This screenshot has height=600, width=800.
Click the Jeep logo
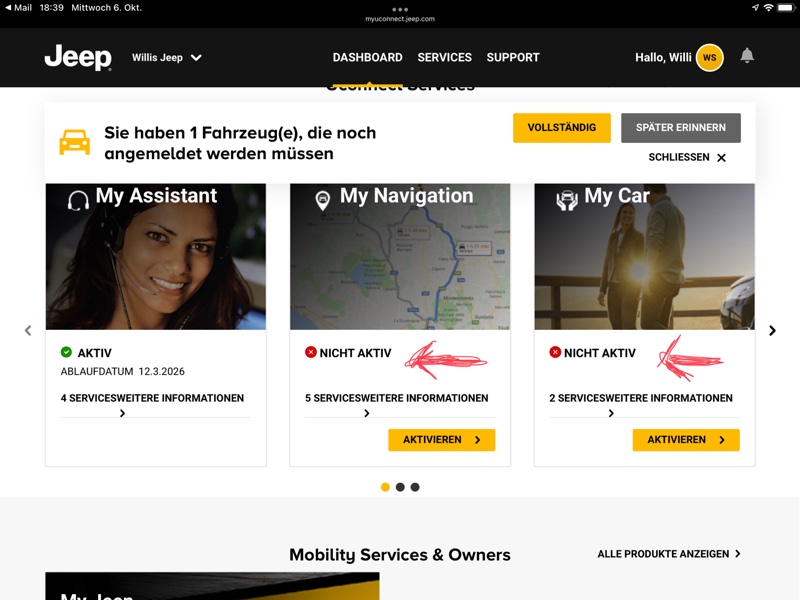coord(77,58)
